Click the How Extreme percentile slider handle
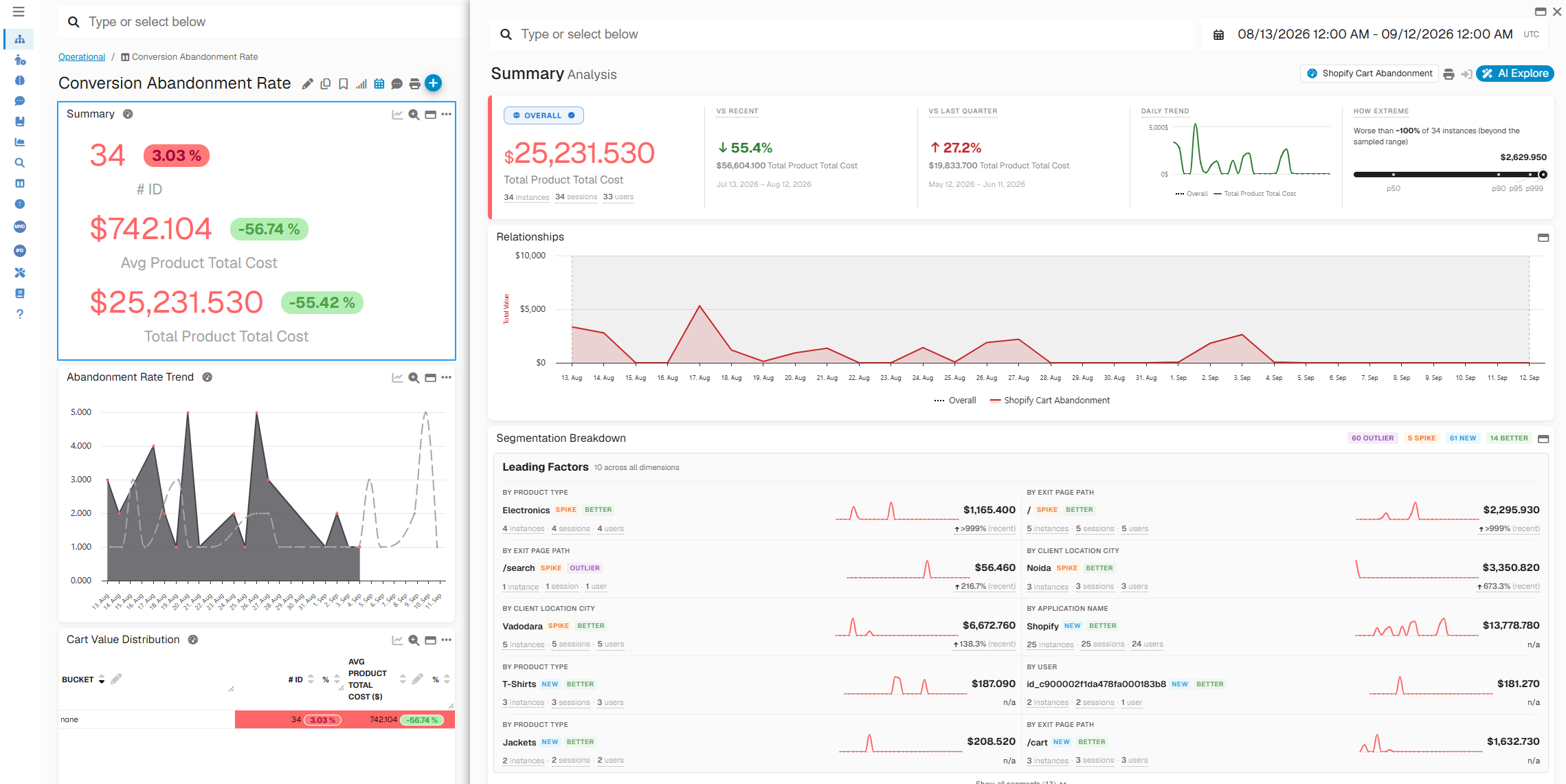 tap(1543, 175)
